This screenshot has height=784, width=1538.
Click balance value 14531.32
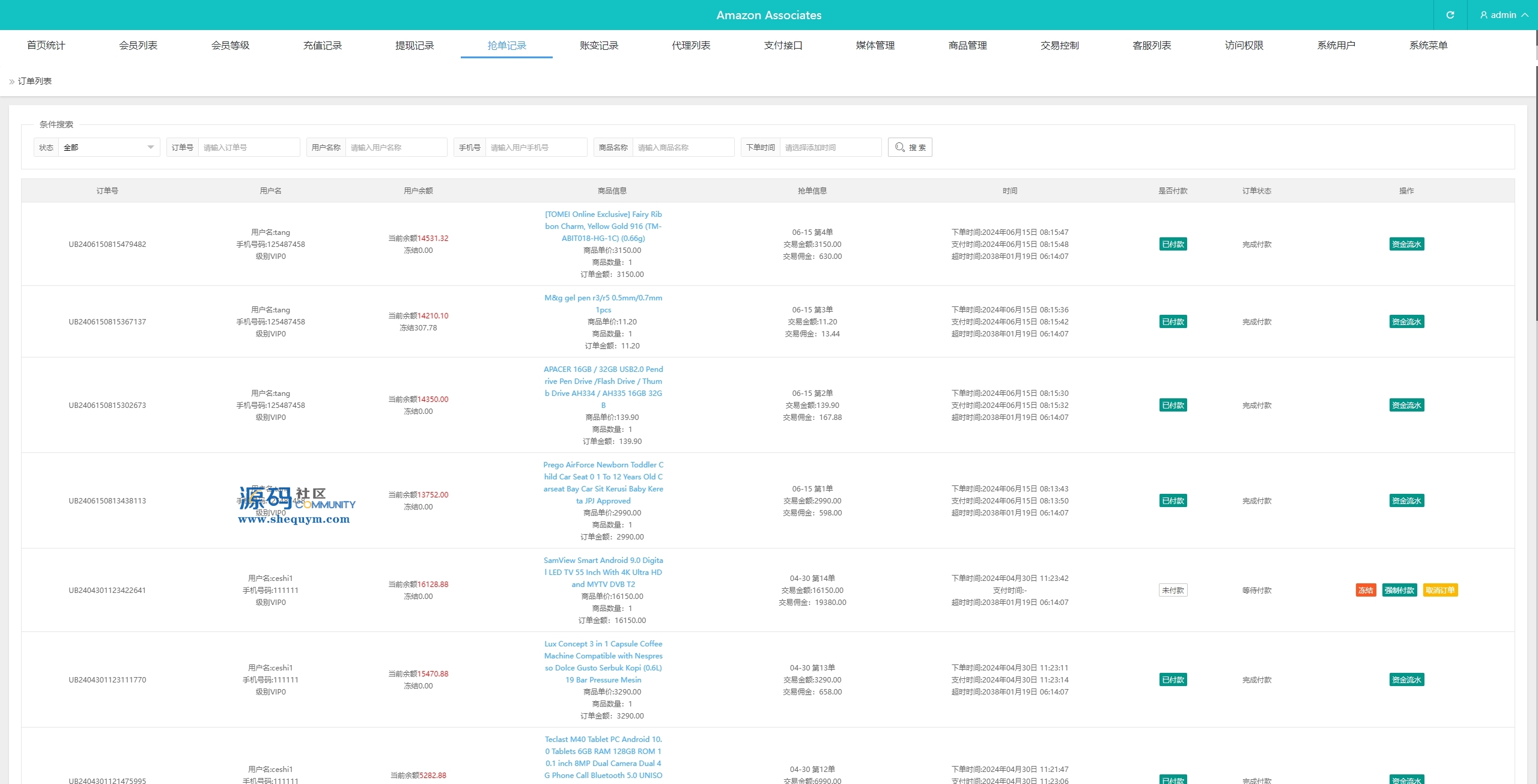pos(433,238)
